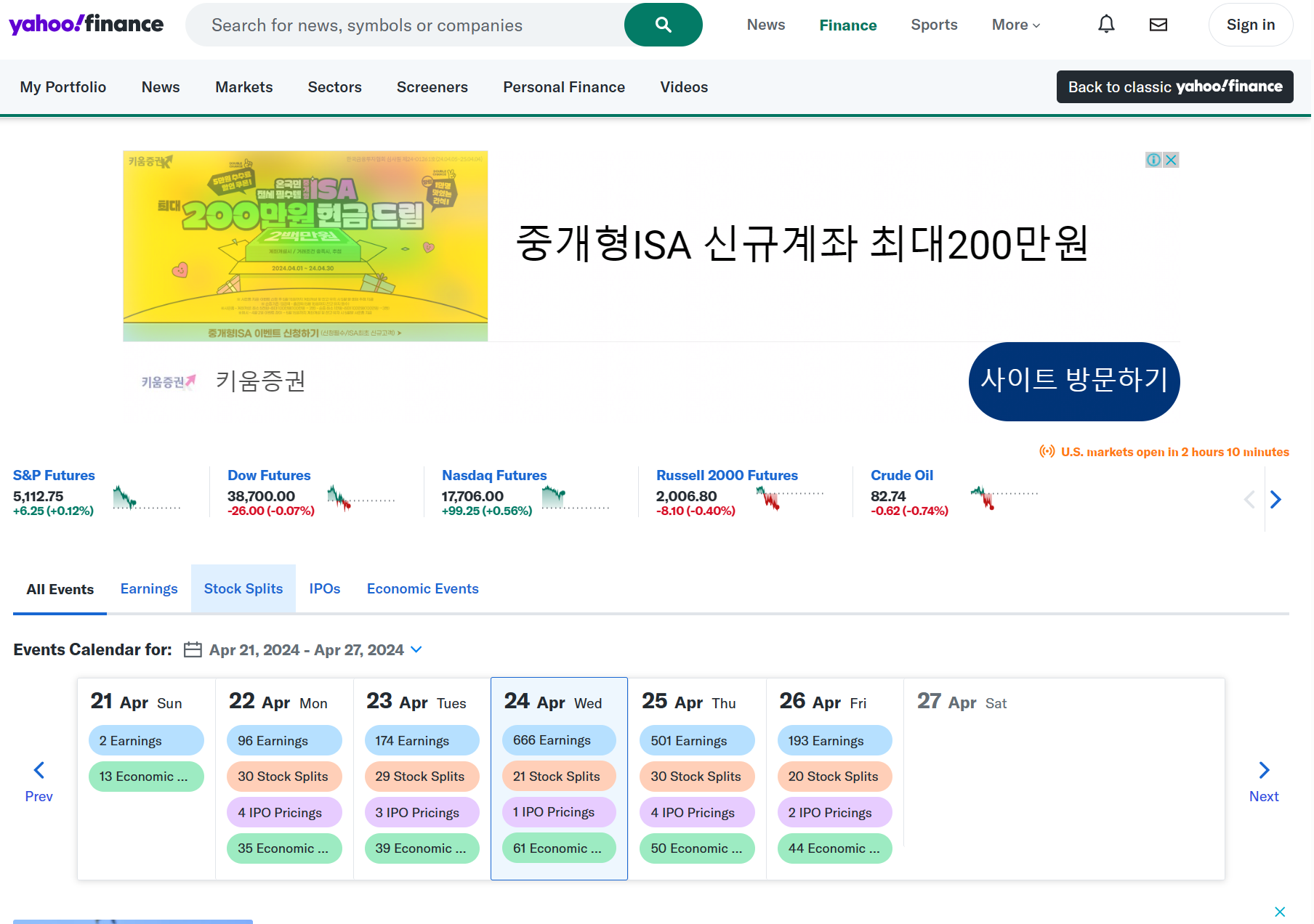The image size is (1314, 924).
Task: Click the Crude Oil sparkline chart
Action: tap(1004, 498)
